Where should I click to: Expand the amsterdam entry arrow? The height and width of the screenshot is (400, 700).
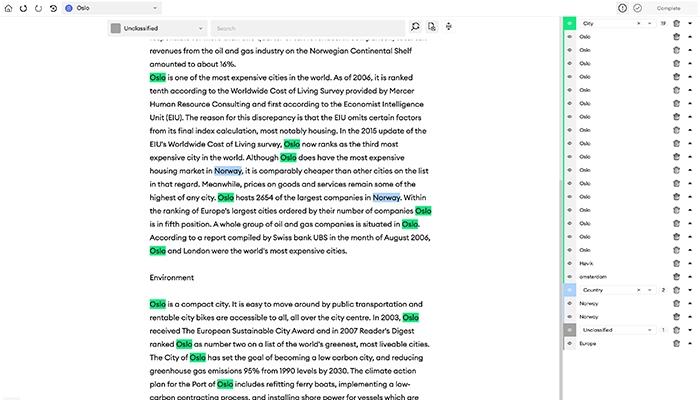pyautogui.click(x=690, y=277)
